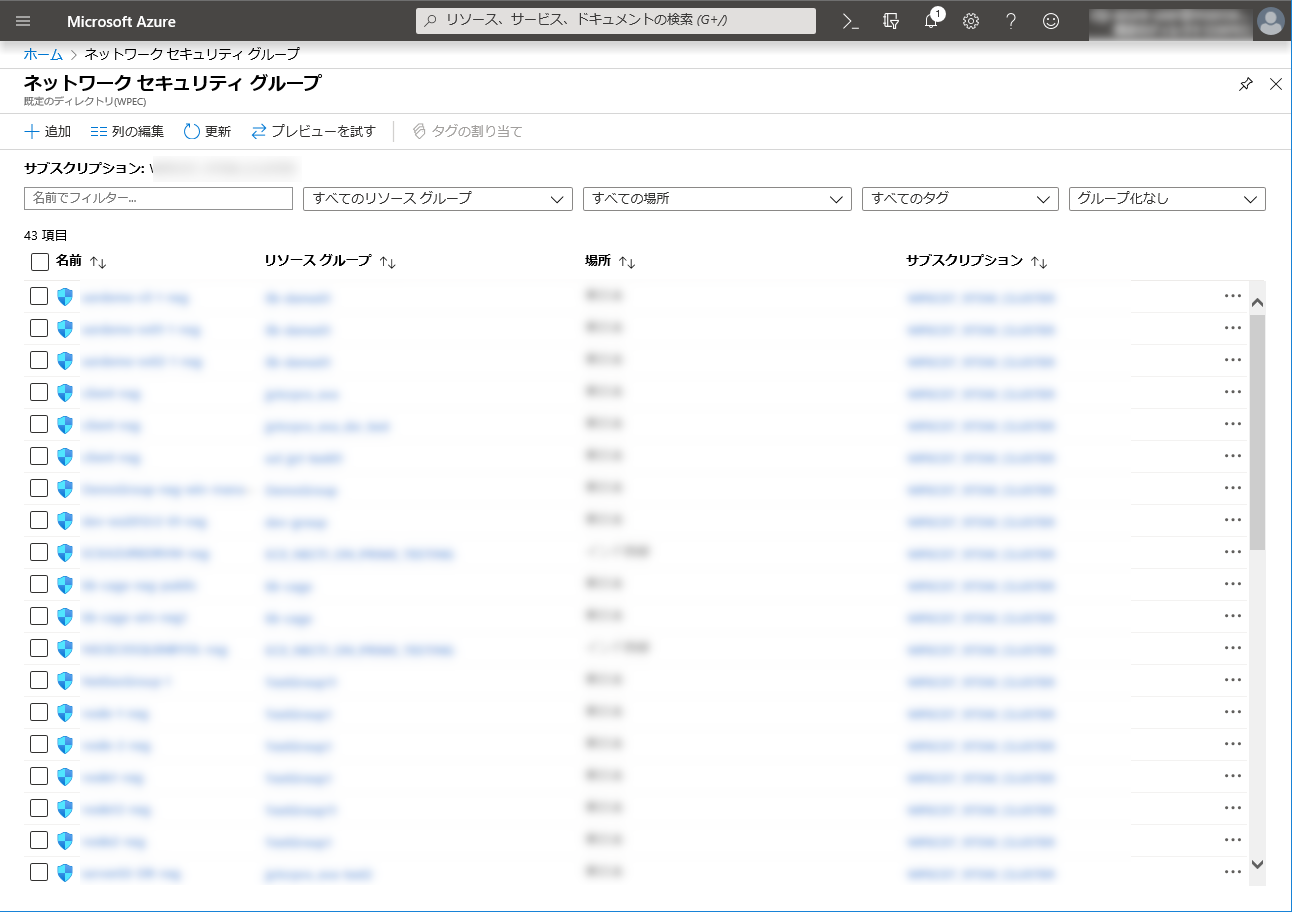The height and width of the screenshot is (912, 1292).
Task: Click 列の編集 in the toolbar
Action: [x=127, y=132]
